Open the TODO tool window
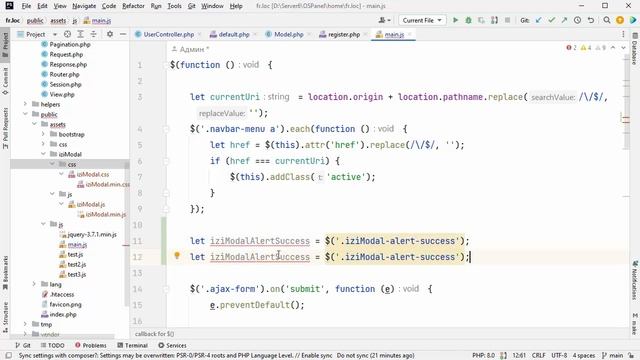 click(53, 345)
